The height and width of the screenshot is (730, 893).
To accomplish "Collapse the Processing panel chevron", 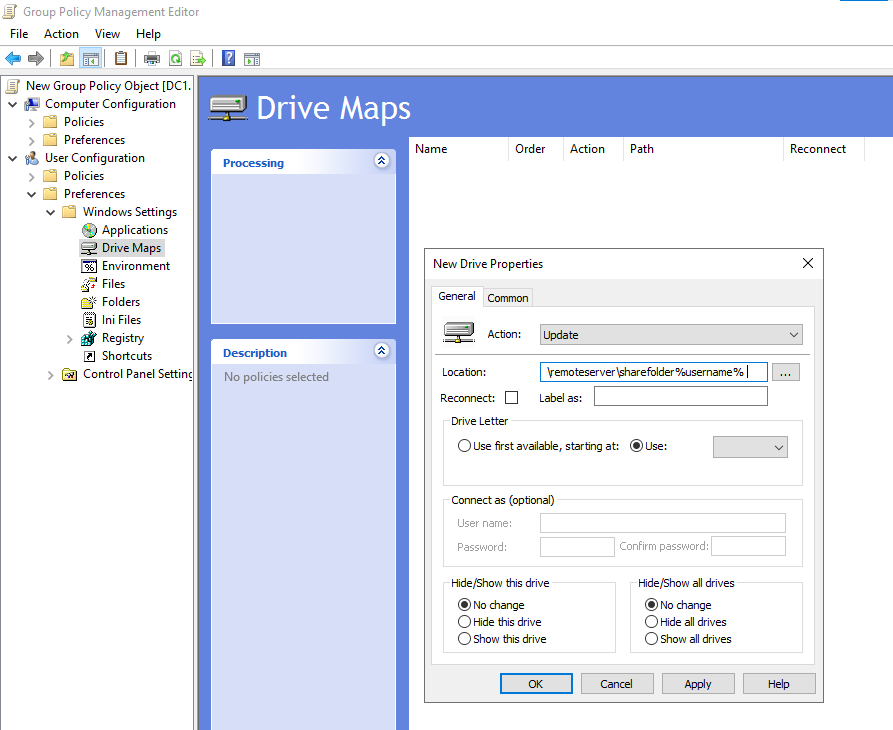I will (382, 161).
